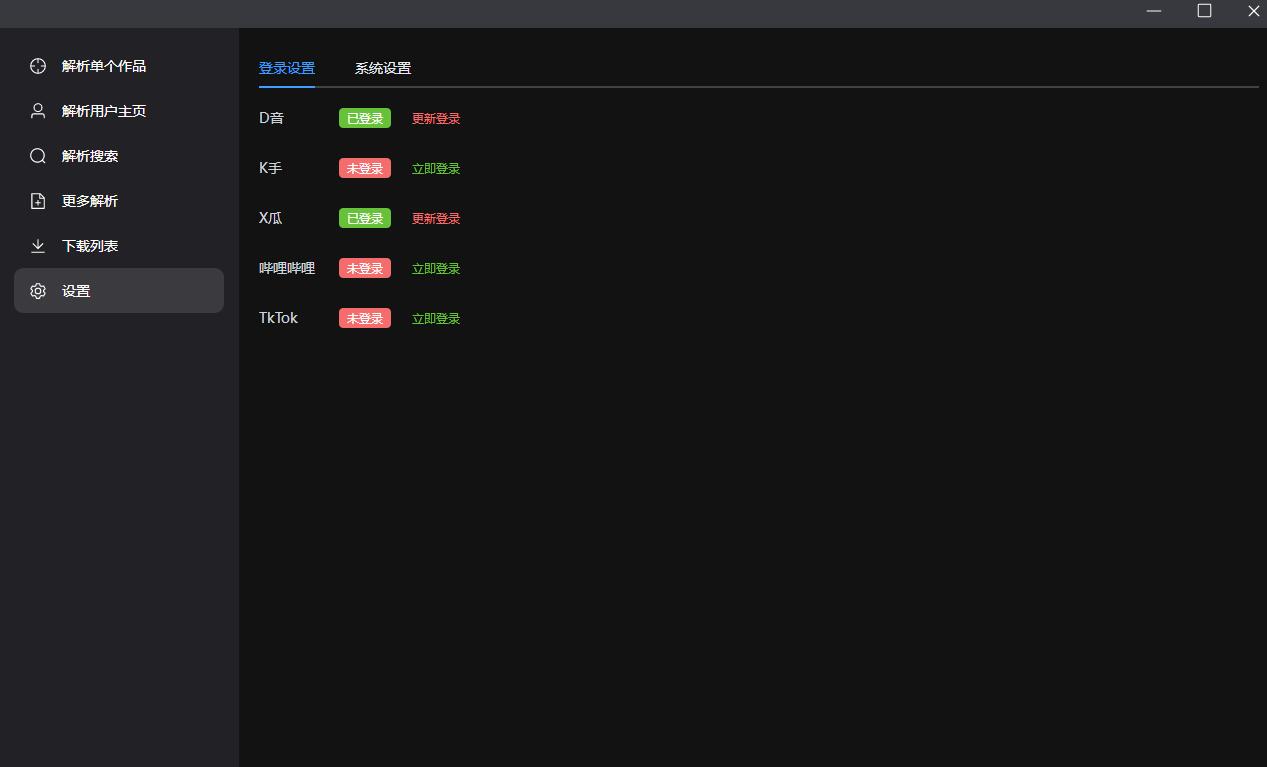Select the 设置 sidebar entry

(119, 291)
